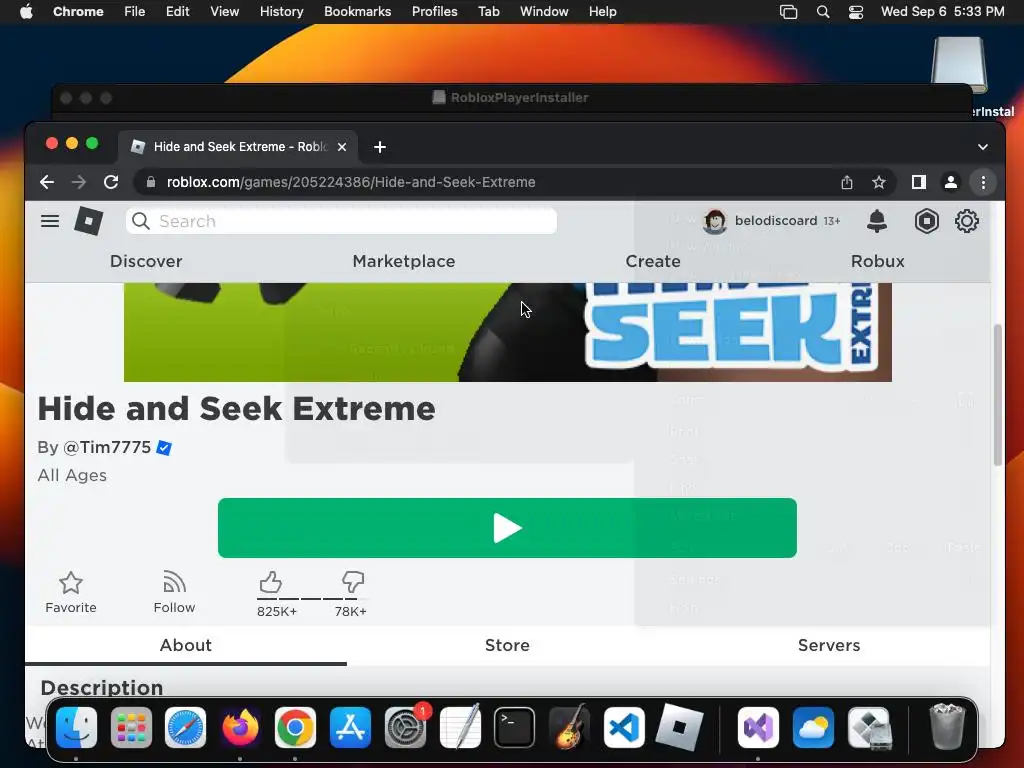Open the notifications bell icon
1024x768 pixels.
pos(876,221)
